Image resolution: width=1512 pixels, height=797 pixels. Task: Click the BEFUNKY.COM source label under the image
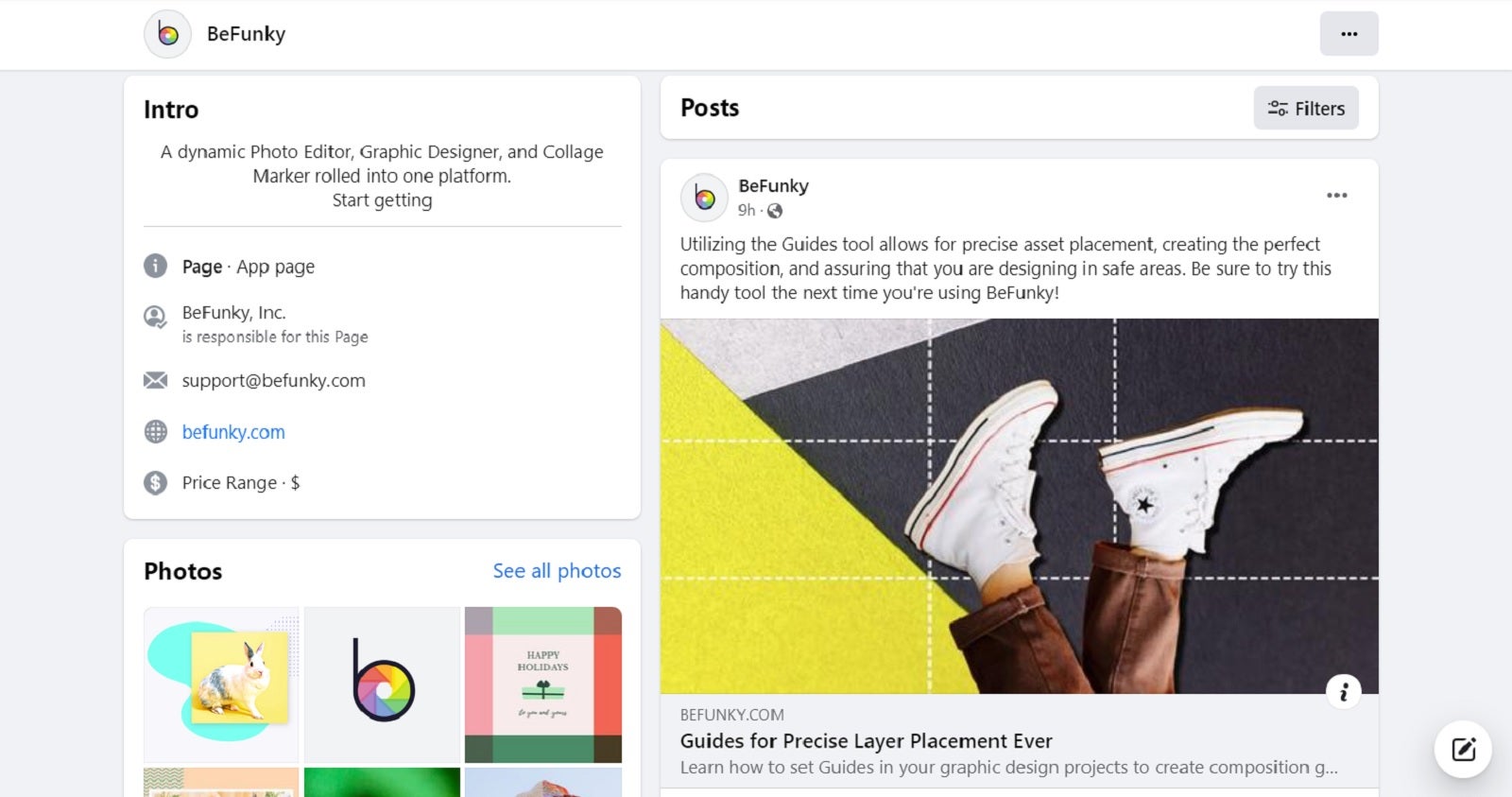click(731, 715)
